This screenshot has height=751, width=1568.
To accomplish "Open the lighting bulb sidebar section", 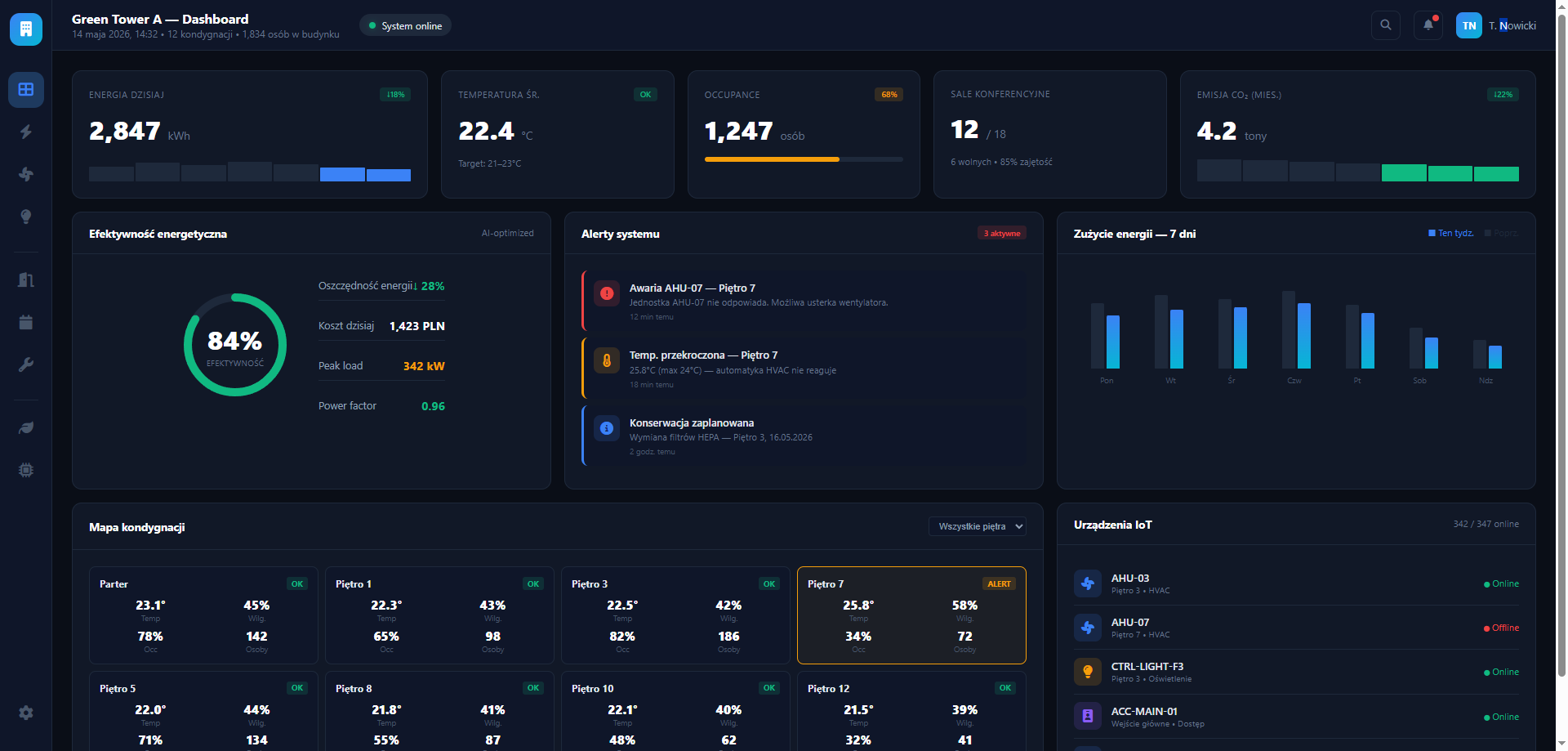I will pos(26,217).
